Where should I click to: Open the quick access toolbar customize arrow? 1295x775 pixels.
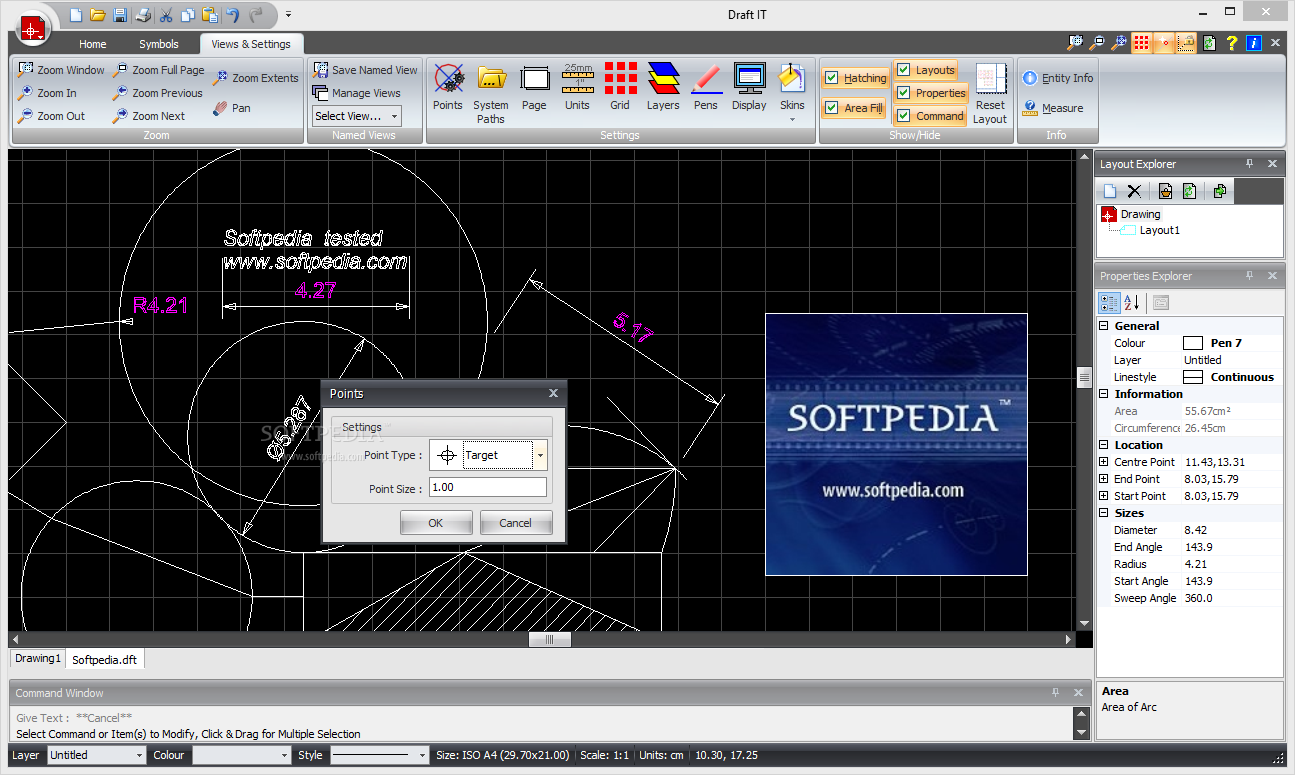pos(288,15)
